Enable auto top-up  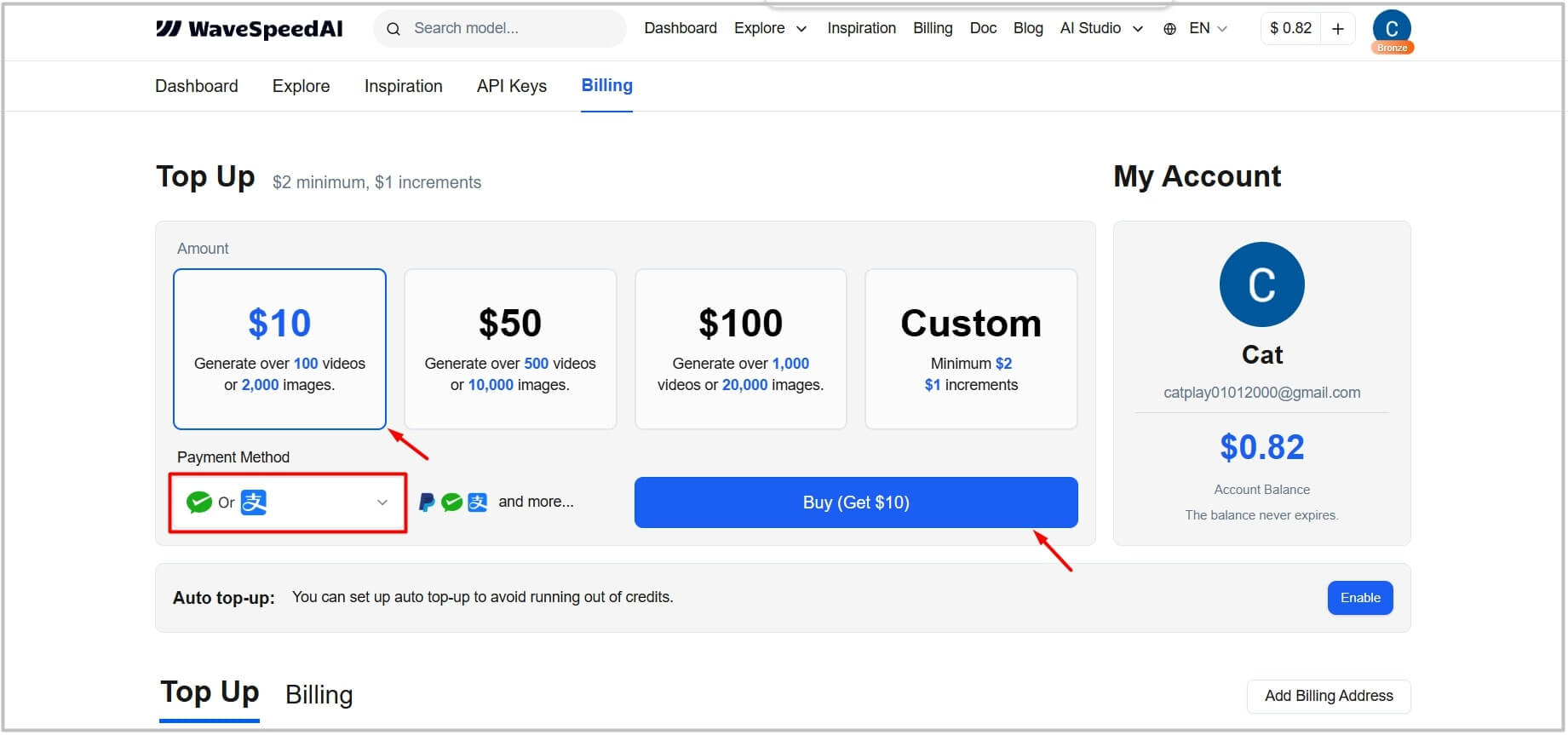click(1360, 598)
